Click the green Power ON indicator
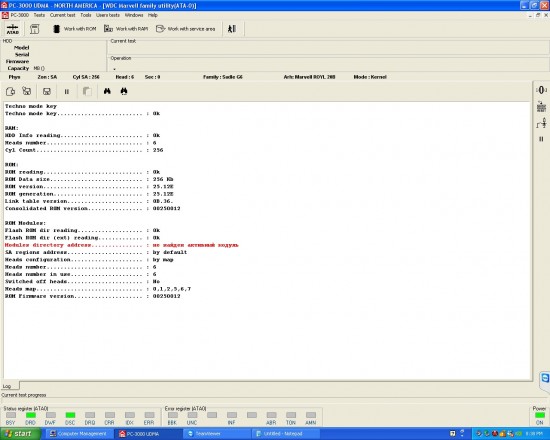 point(540,415)
